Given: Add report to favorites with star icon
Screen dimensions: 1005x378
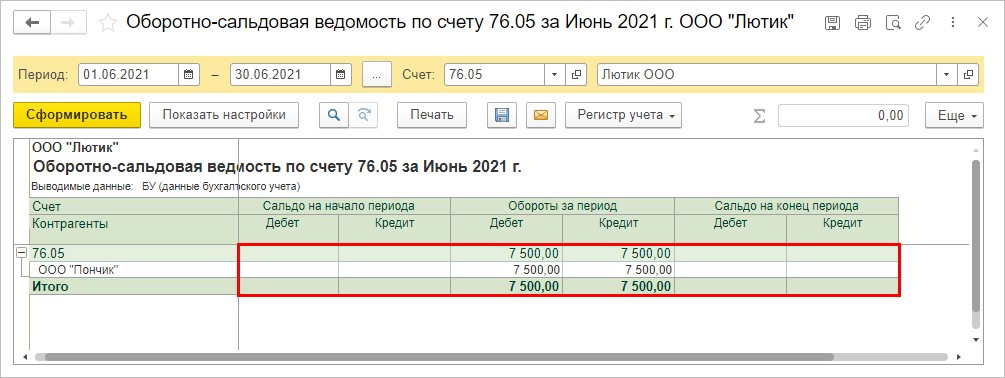Looking at the screenshot, I should pos(108,23).
